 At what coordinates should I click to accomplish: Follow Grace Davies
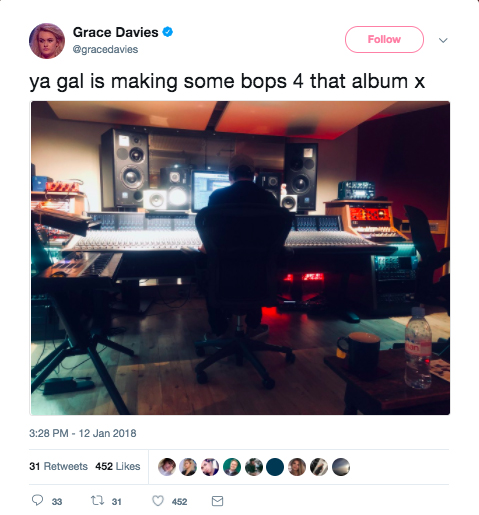[x=384, y=39]
